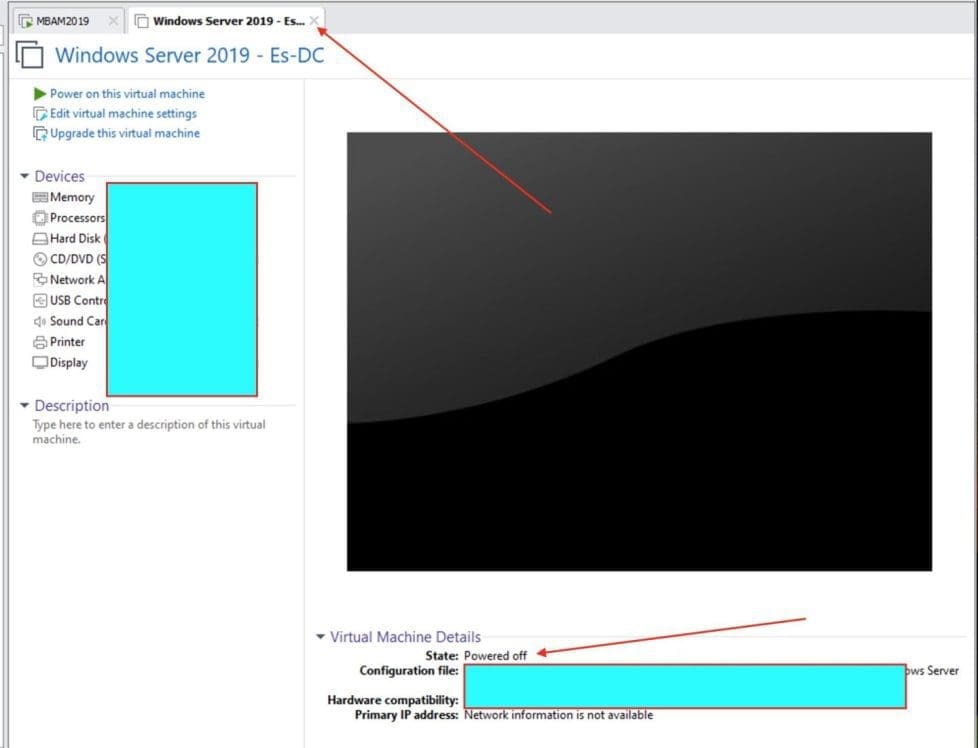Open the Printer device entry
The width and height of the screenshot is (978, 748).
(67, 342)
